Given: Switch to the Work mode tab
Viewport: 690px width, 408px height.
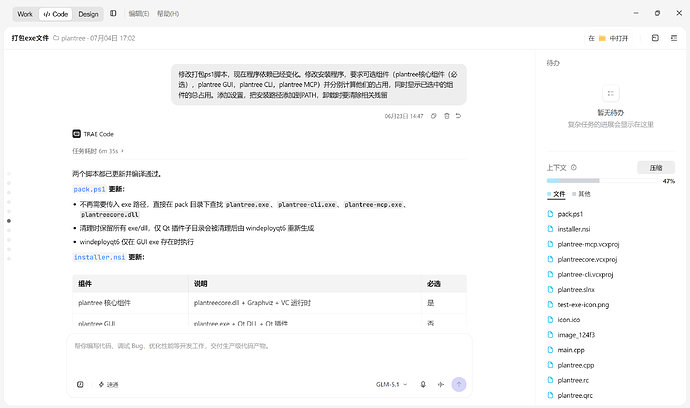Looking at the screenshot, I should [25, 14].
